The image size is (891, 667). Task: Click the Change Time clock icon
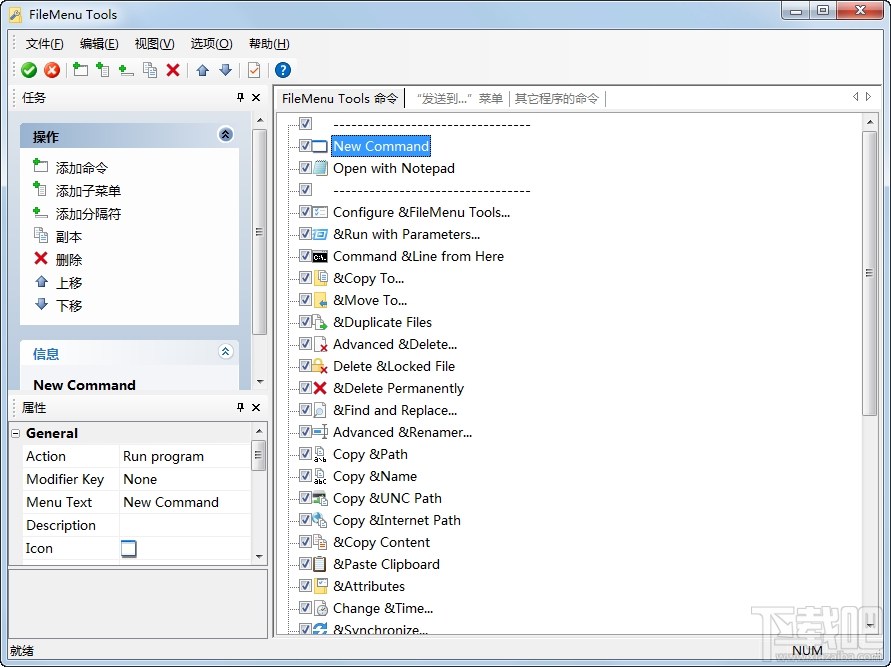pyautogui.click(x=320, y=608)
